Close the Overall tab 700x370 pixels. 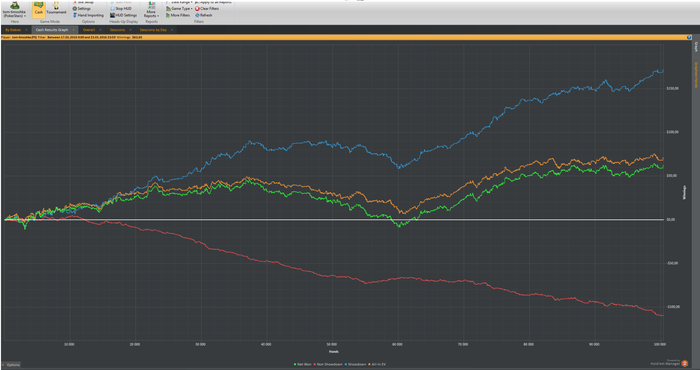pos(100,30)
